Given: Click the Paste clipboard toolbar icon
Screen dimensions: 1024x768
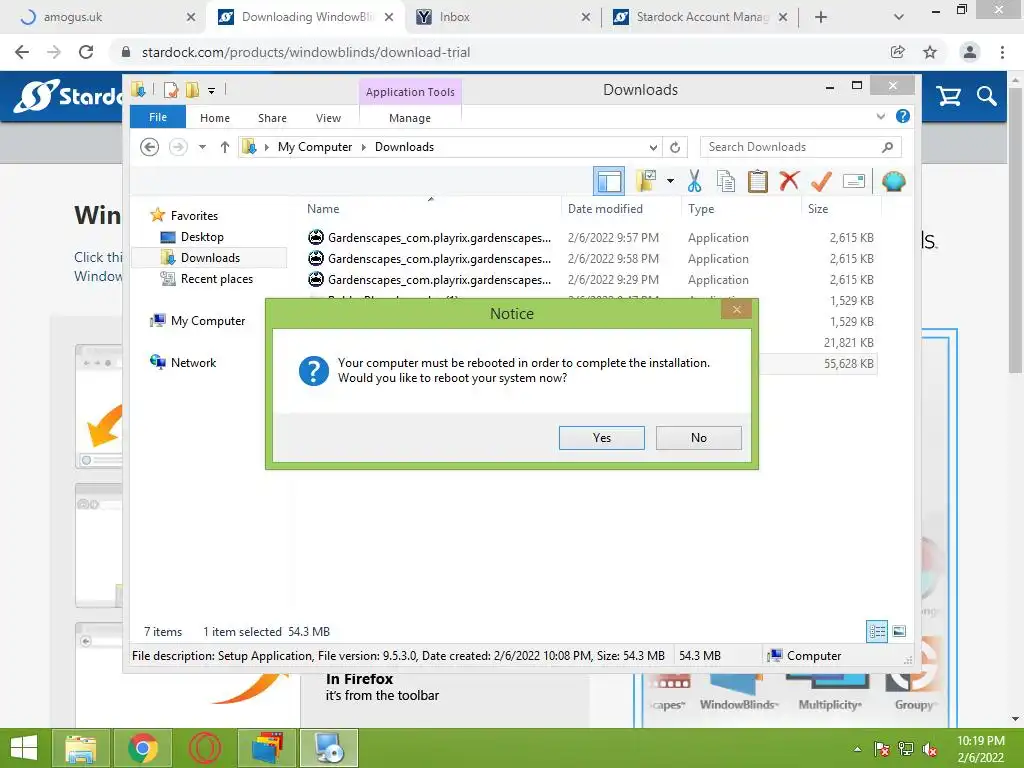Looking at the screenshot, I should click(757, 181).
